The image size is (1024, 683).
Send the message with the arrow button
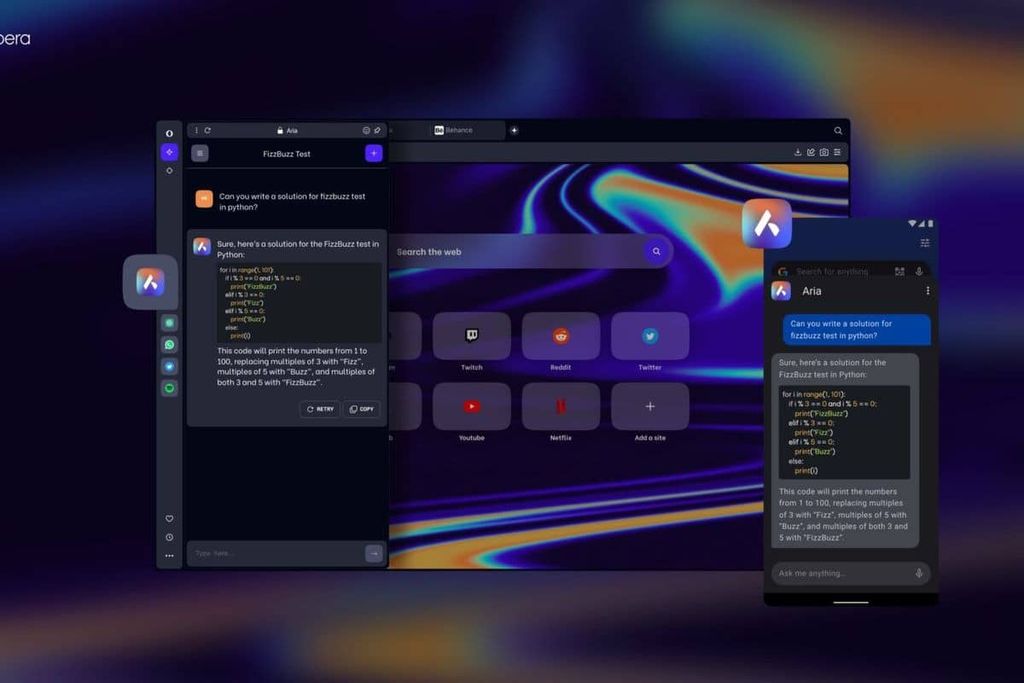click(x=373, y=553)
